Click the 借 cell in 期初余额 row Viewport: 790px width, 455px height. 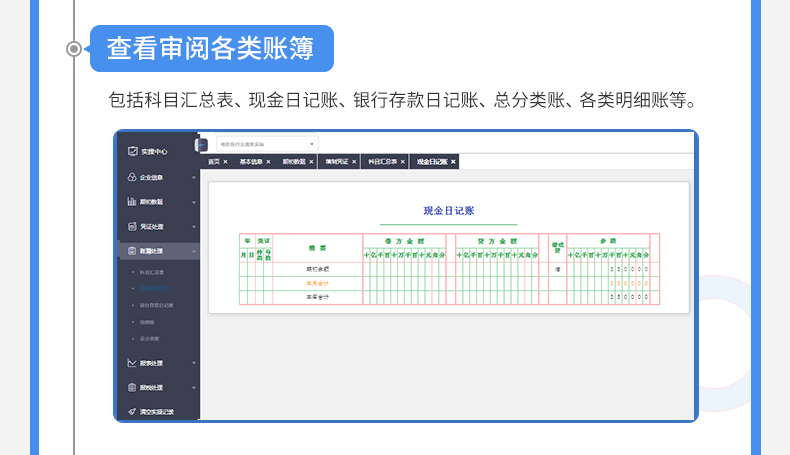pos(558,269)
